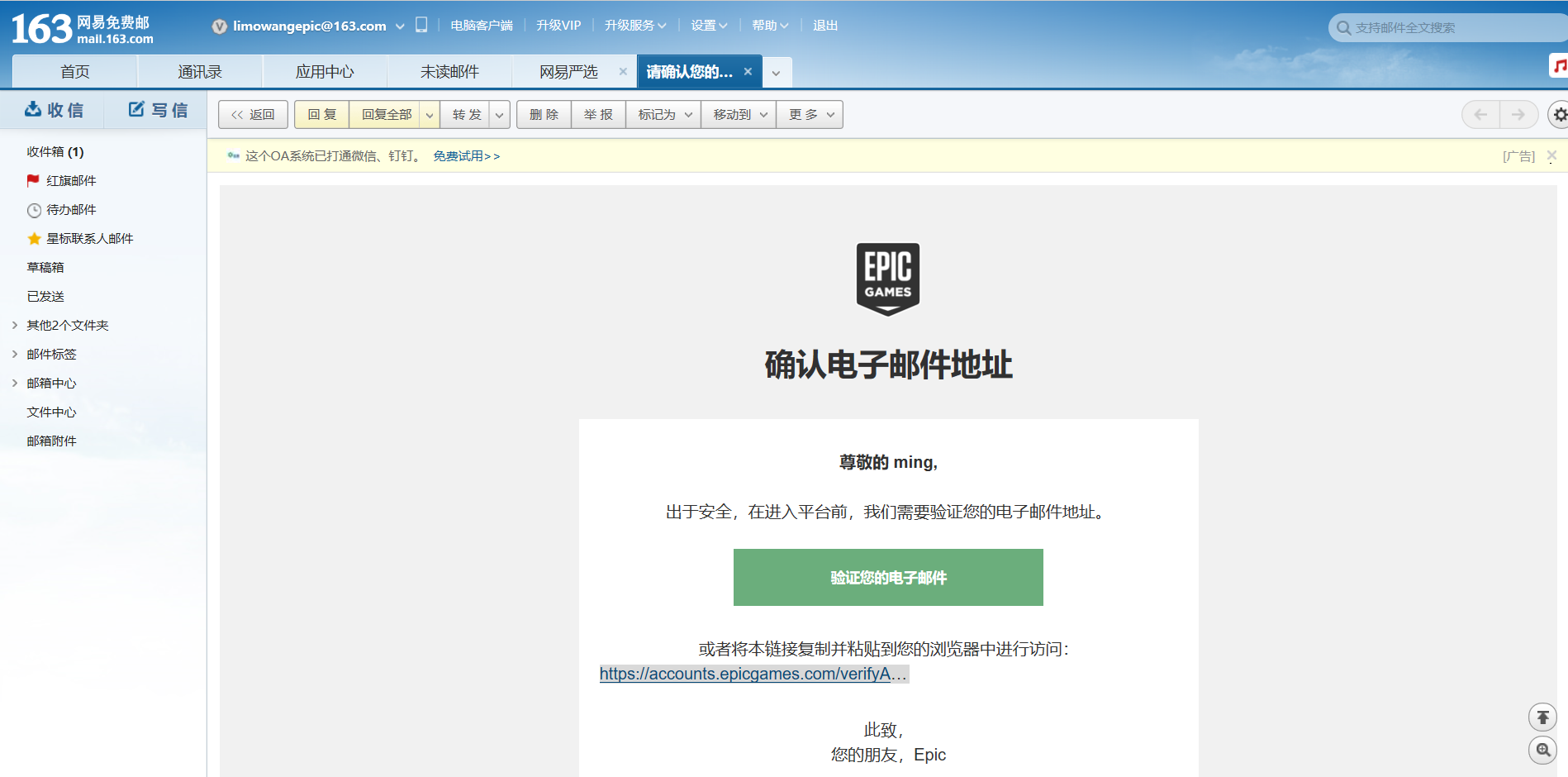The image size is (1568, 777).
Task: Click 退出 to log out
Action: click(825, 26)
